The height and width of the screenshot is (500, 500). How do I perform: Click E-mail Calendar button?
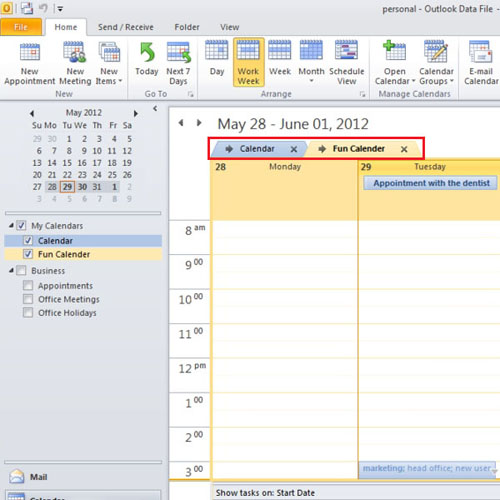click(481, 63)
